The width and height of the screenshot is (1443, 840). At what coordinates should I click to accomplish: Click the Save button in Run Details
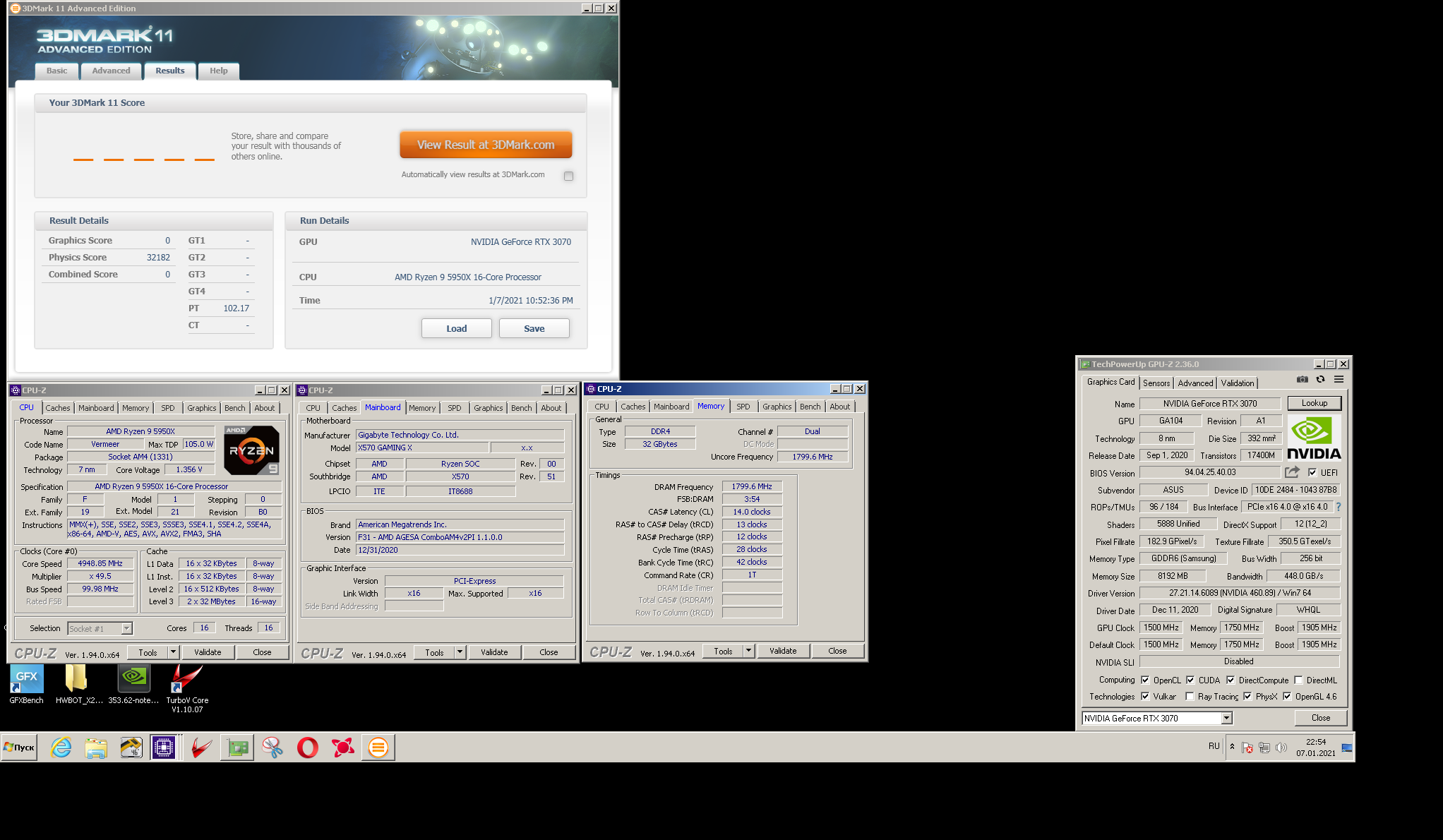[x=534, y=328]
